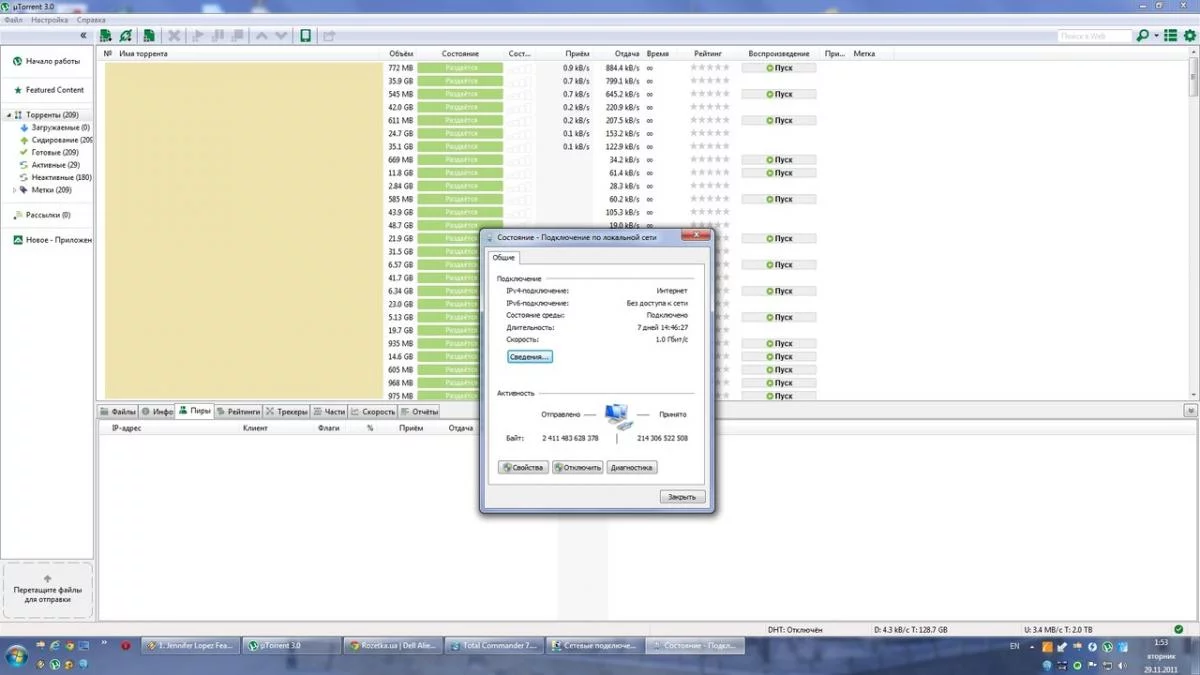Switch to the Отчёты tab
The width and height of the screenshot is (1200, 675).
coord(419,411)
